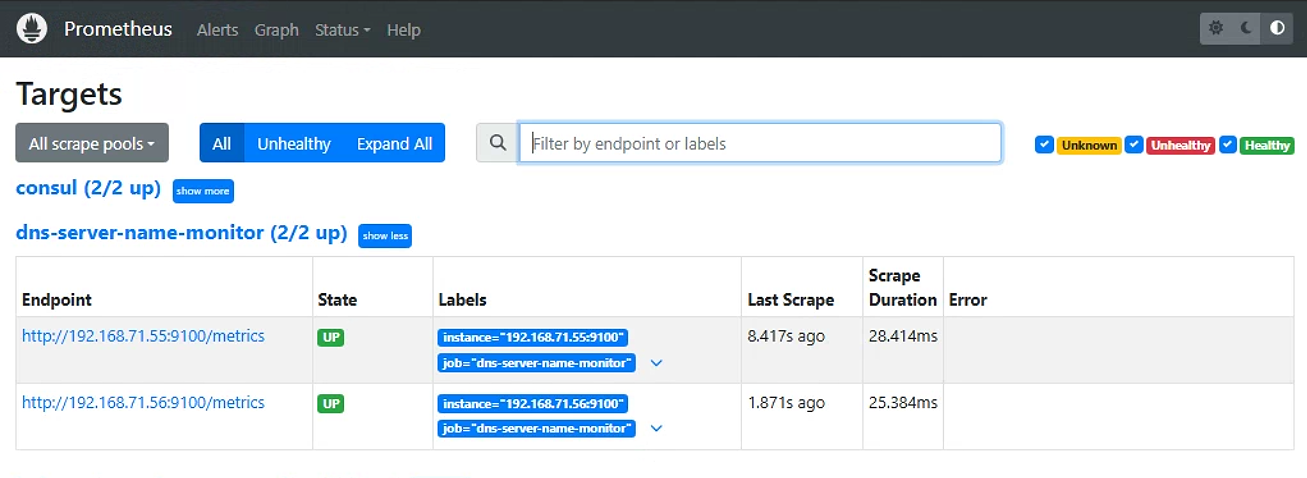
Task: Click the Prometheus brand title
Action: pyautogui.click(x=118, y=29)
